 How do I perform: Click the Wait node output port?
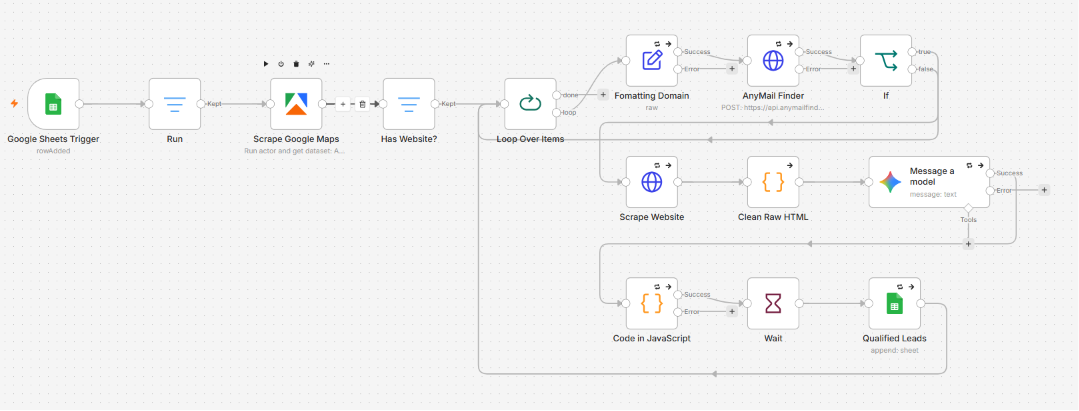[x=800, y=303]
